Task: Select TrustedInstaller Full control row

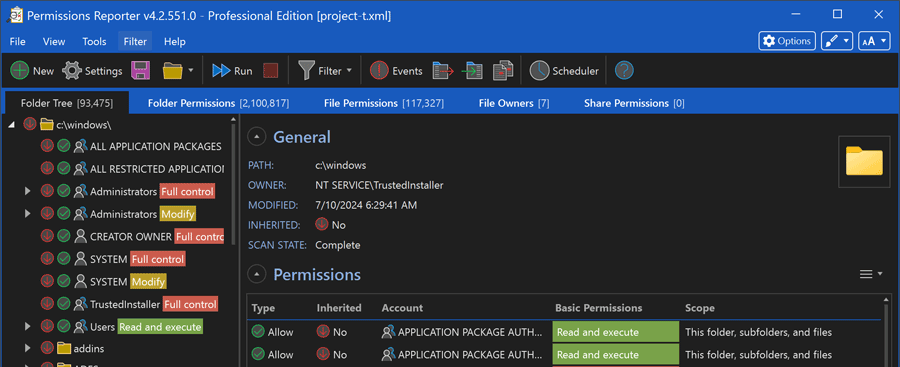Action: [129, 304]
